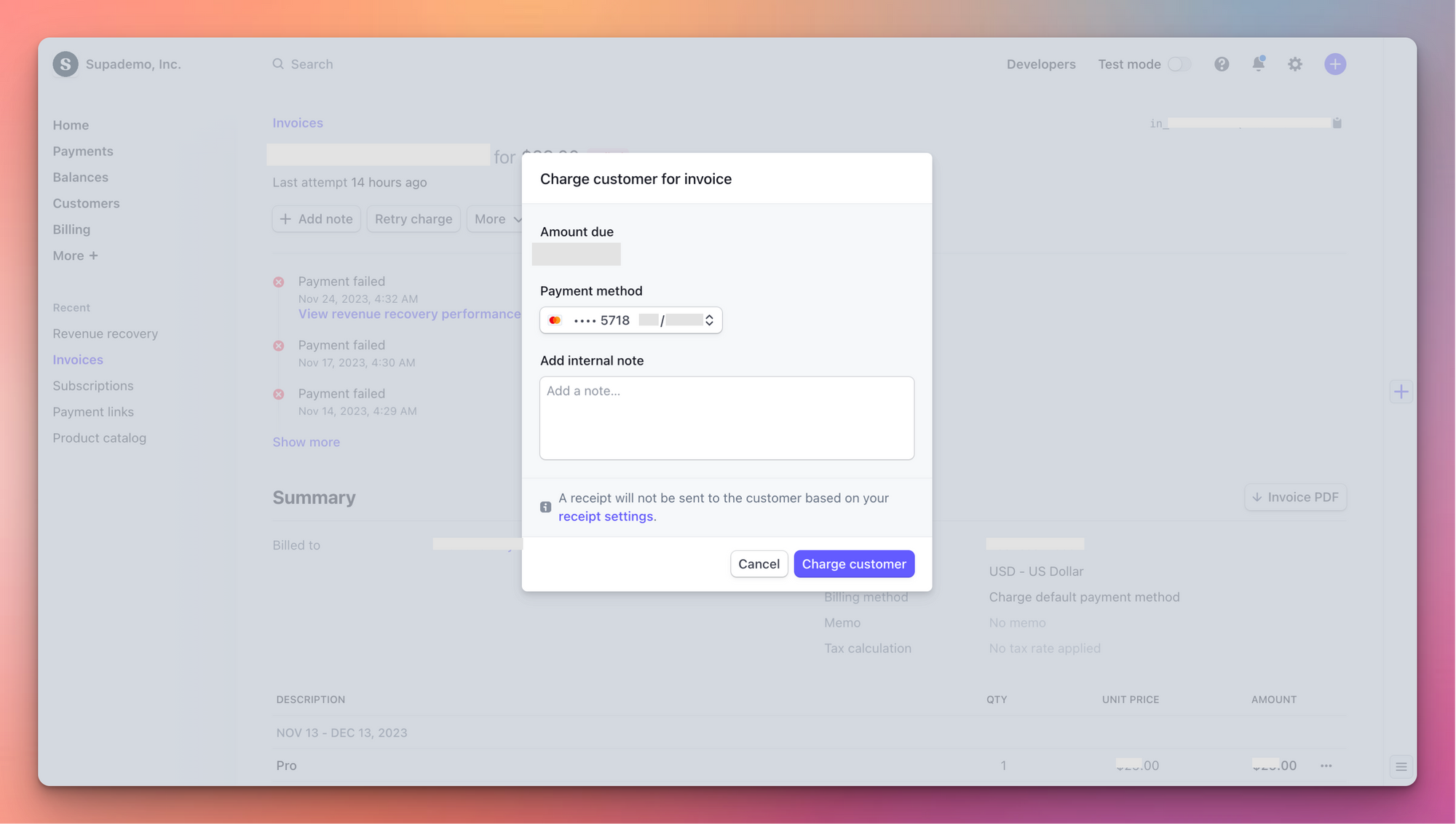Open the payment method selector ending in 5718

click(x=630, y=320)
